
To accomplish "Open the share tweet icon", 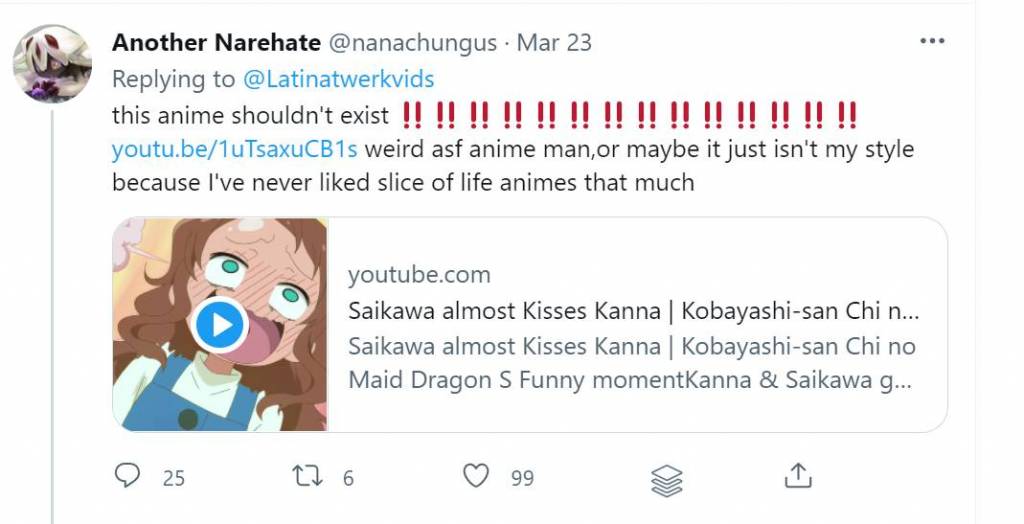I will click(x=797, y=476).
